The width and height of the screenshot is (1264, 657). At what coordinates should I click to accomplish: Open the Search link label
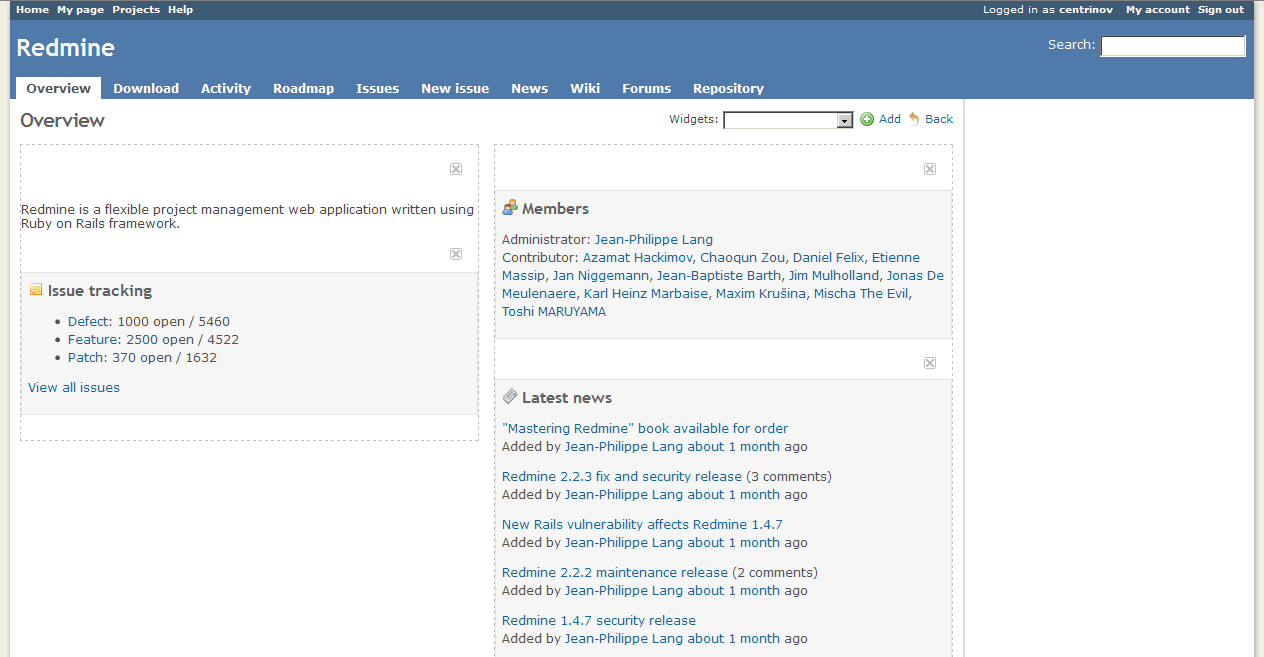tap(1070, 45)
